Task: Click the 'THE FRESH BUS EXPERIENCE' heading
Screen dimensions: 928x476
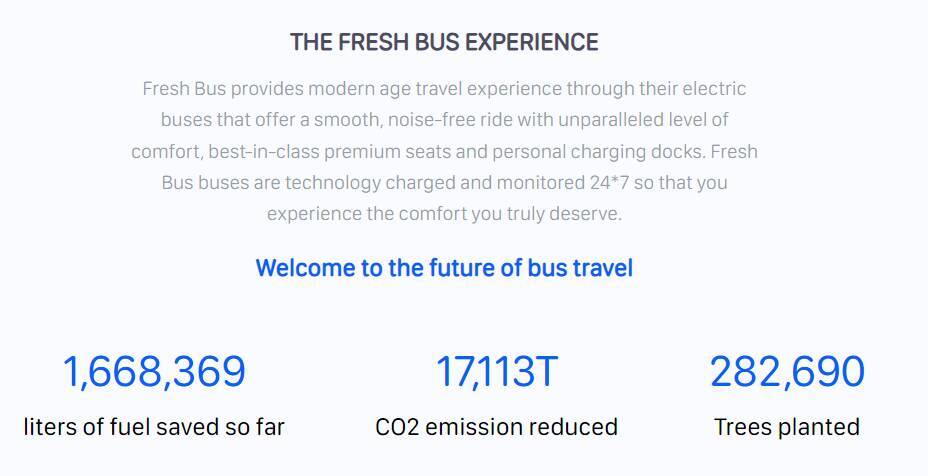Action: coord(444,42)
